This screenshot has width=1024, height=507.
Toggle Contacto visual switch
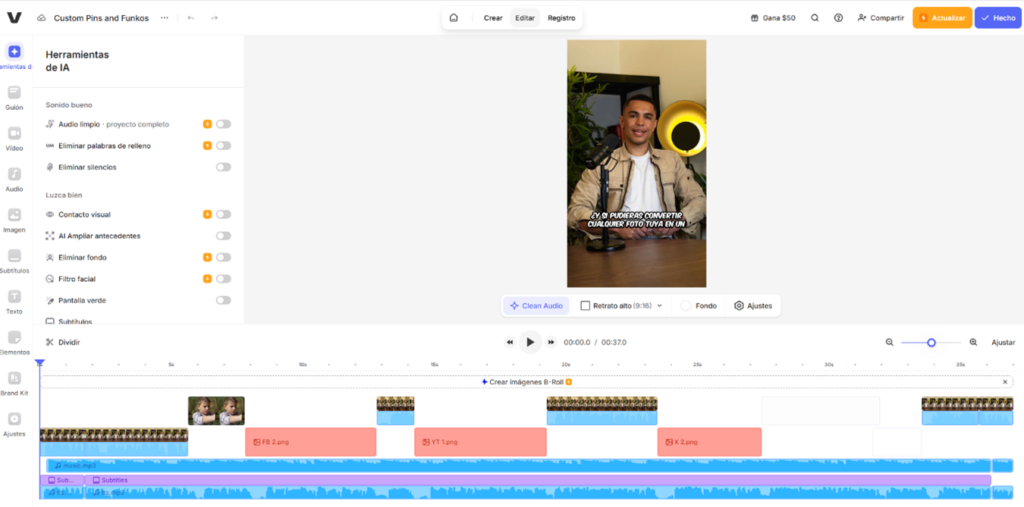tap(223, 214)
